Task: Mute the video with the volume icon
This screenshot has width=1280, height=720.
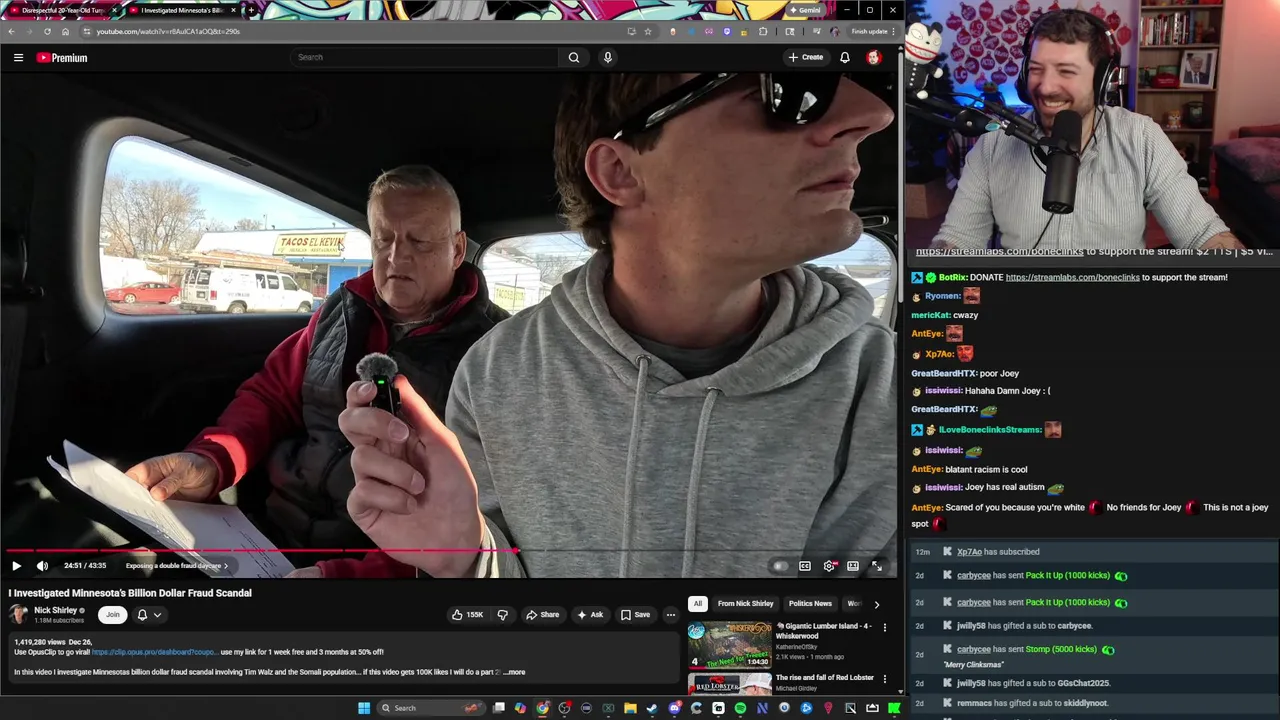Action: point(42,566)
